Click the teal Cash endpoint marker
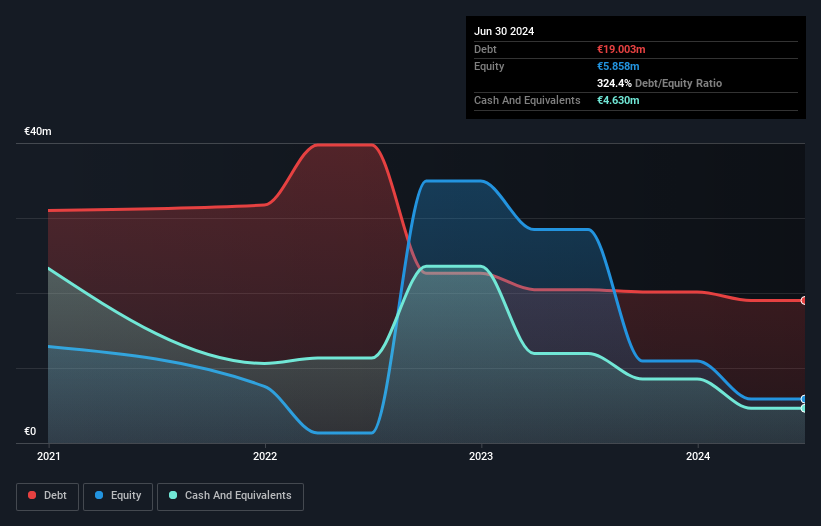This screenshot has height=526, width=821. 804,408
